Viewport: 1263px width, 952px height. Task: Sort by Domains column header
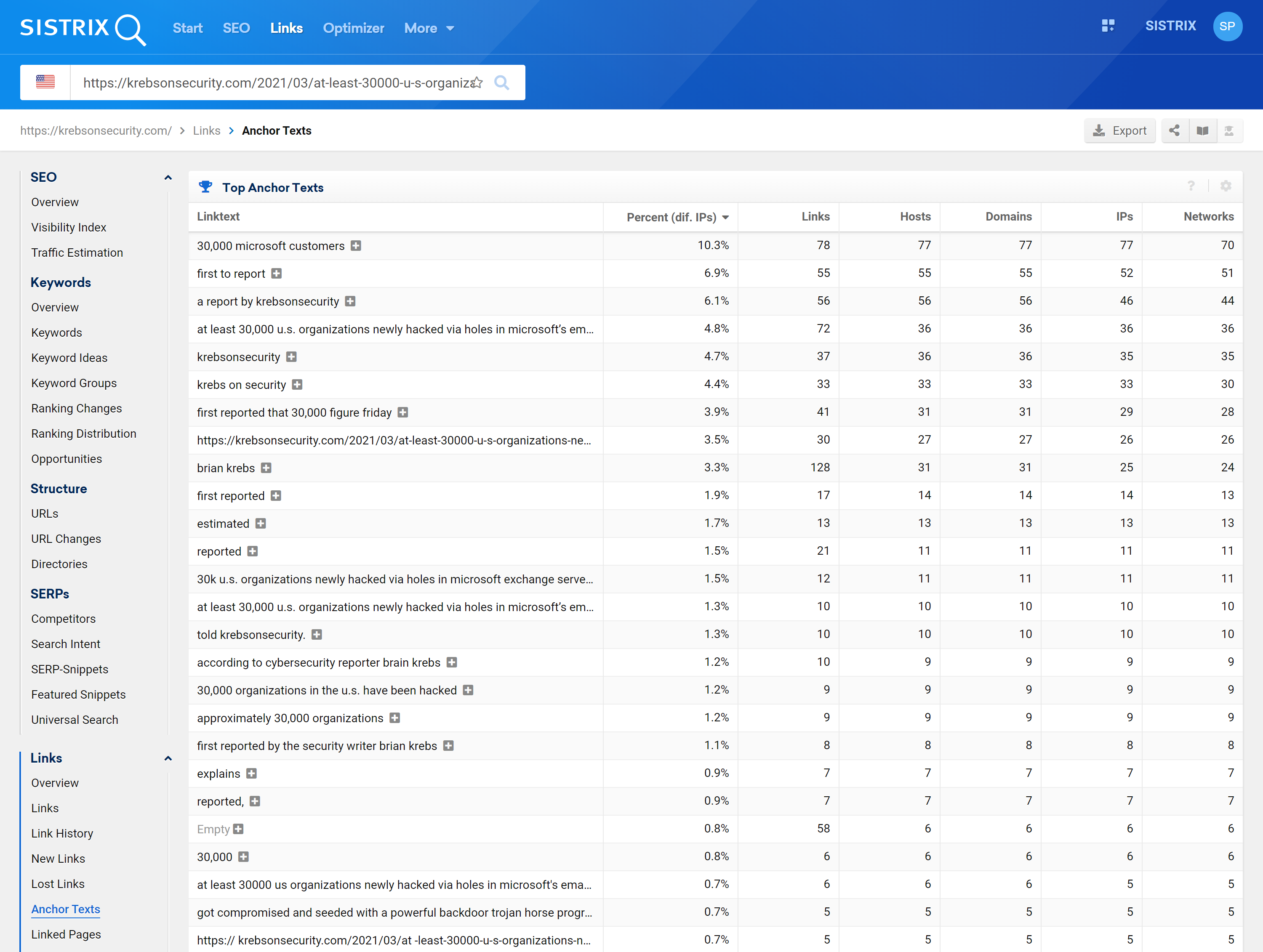1008,216
